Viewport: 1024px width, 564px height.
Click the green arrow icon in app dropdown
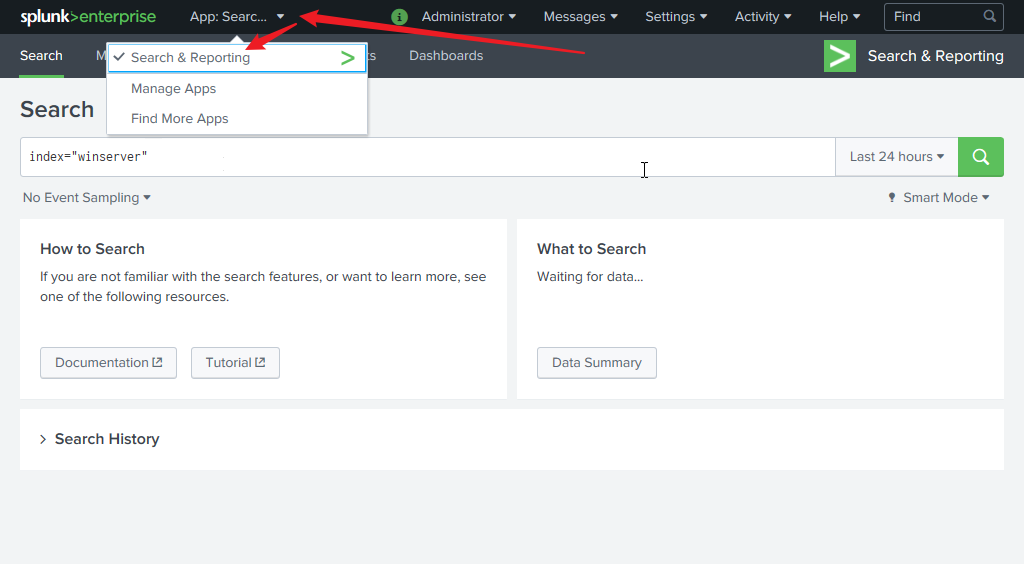tap(348, 58)
